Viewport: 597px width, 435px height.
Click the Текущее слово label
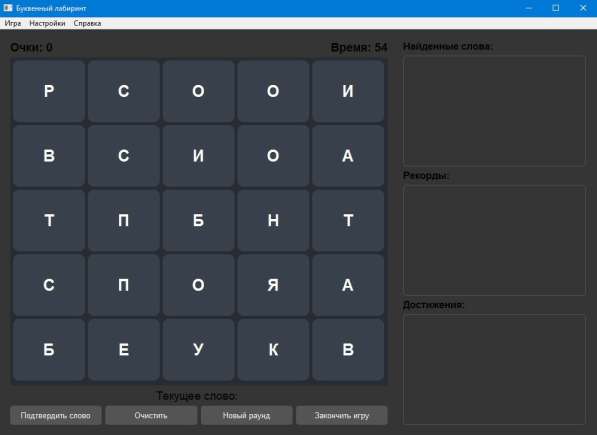[x=197, y=396]
